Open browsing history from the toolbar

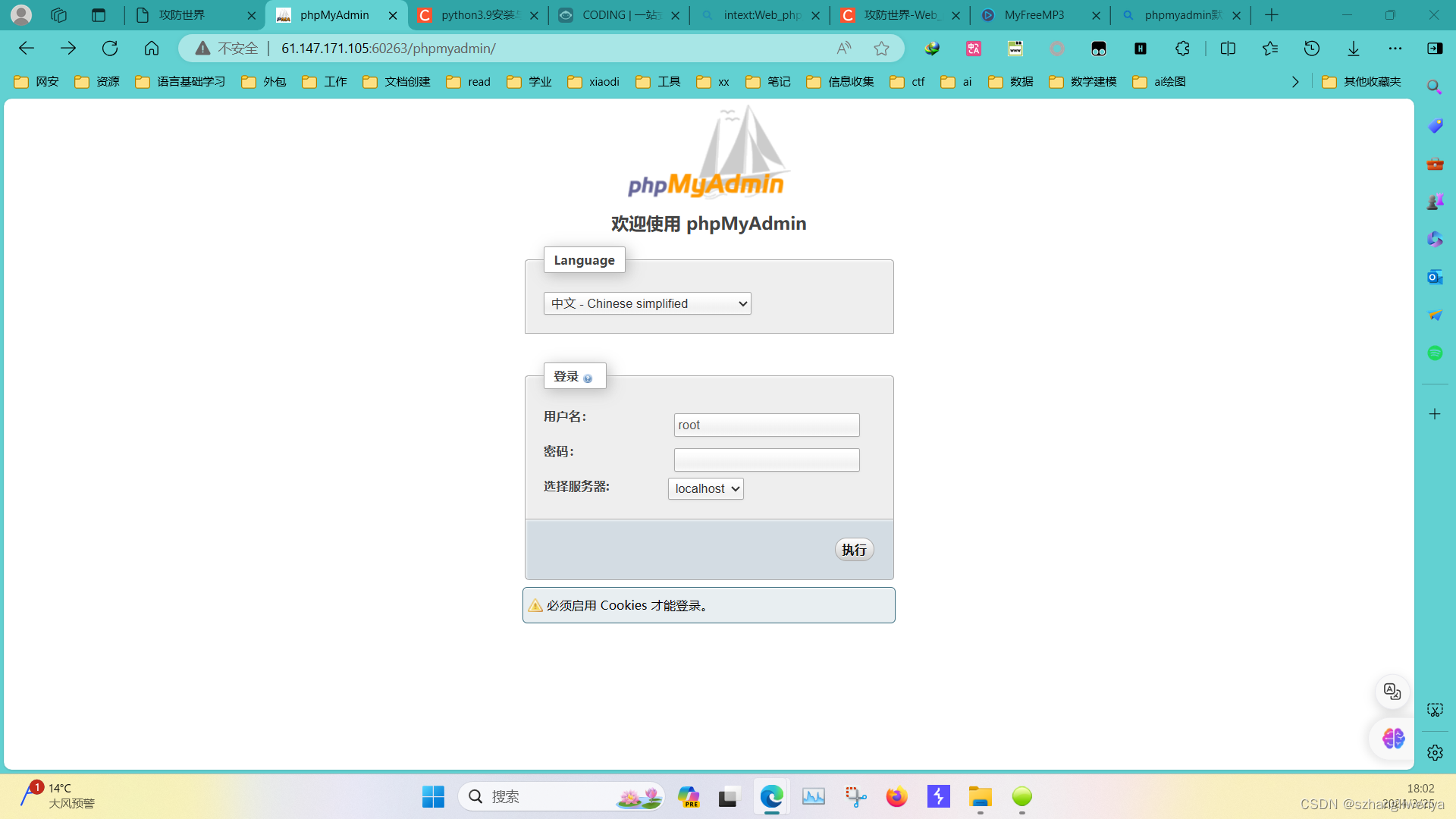tap(1312, 49)
